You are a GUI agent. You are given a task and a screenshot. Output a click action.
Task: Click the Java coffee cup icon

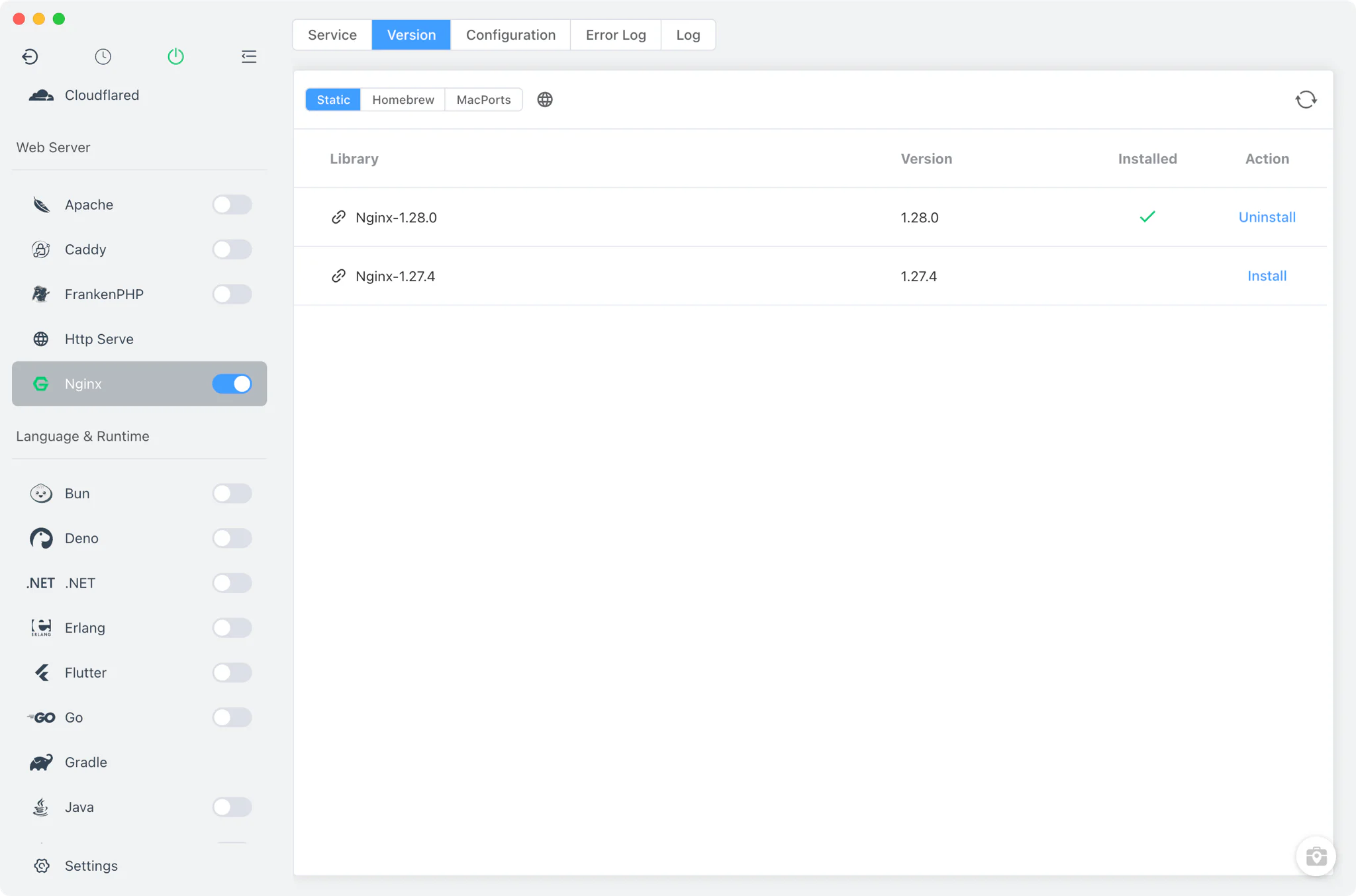click(41, 807)
